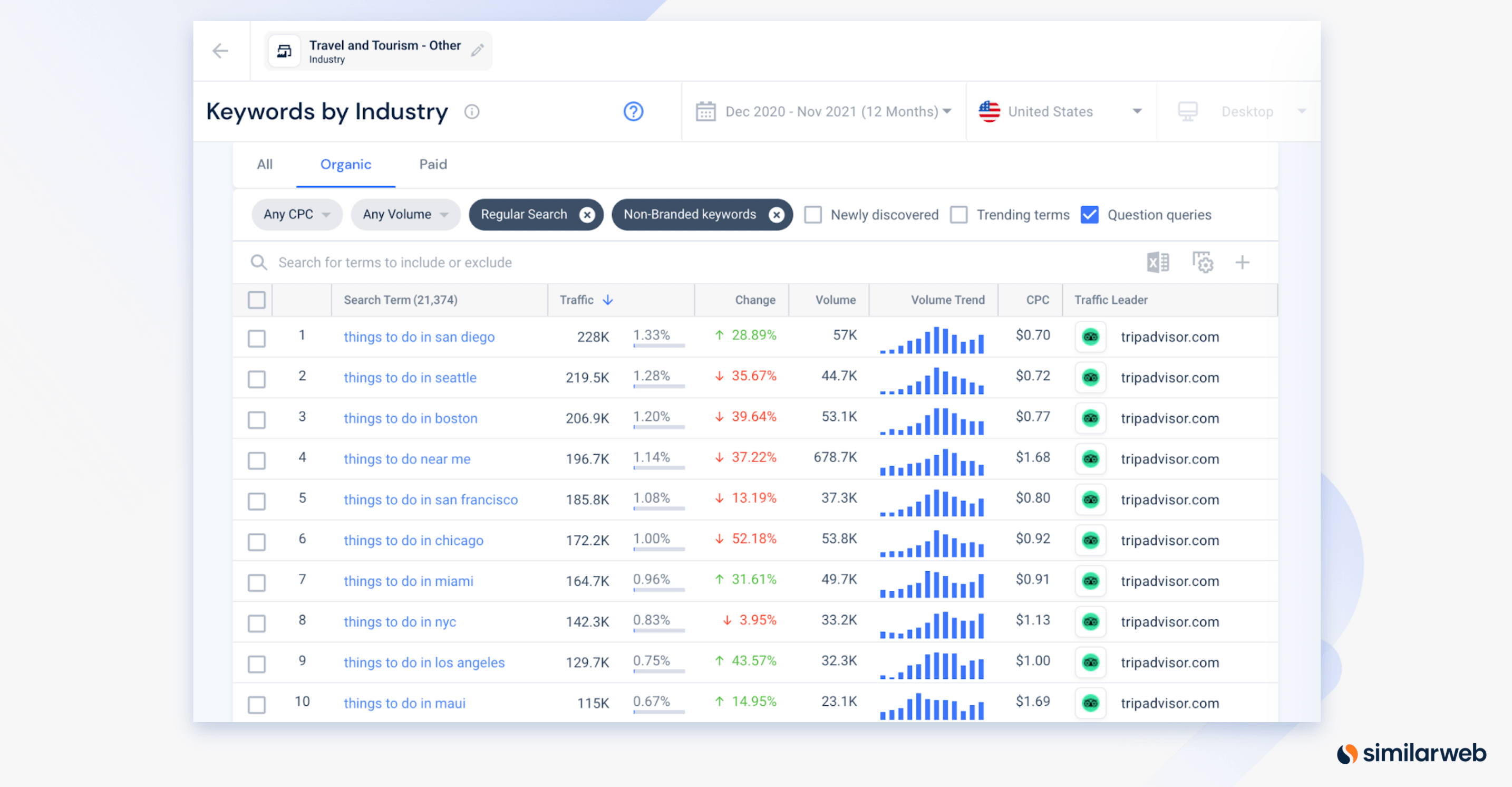This screenshot has width=1512, height=787.
Task: Click the search magnifier icon
Action: 259,263
